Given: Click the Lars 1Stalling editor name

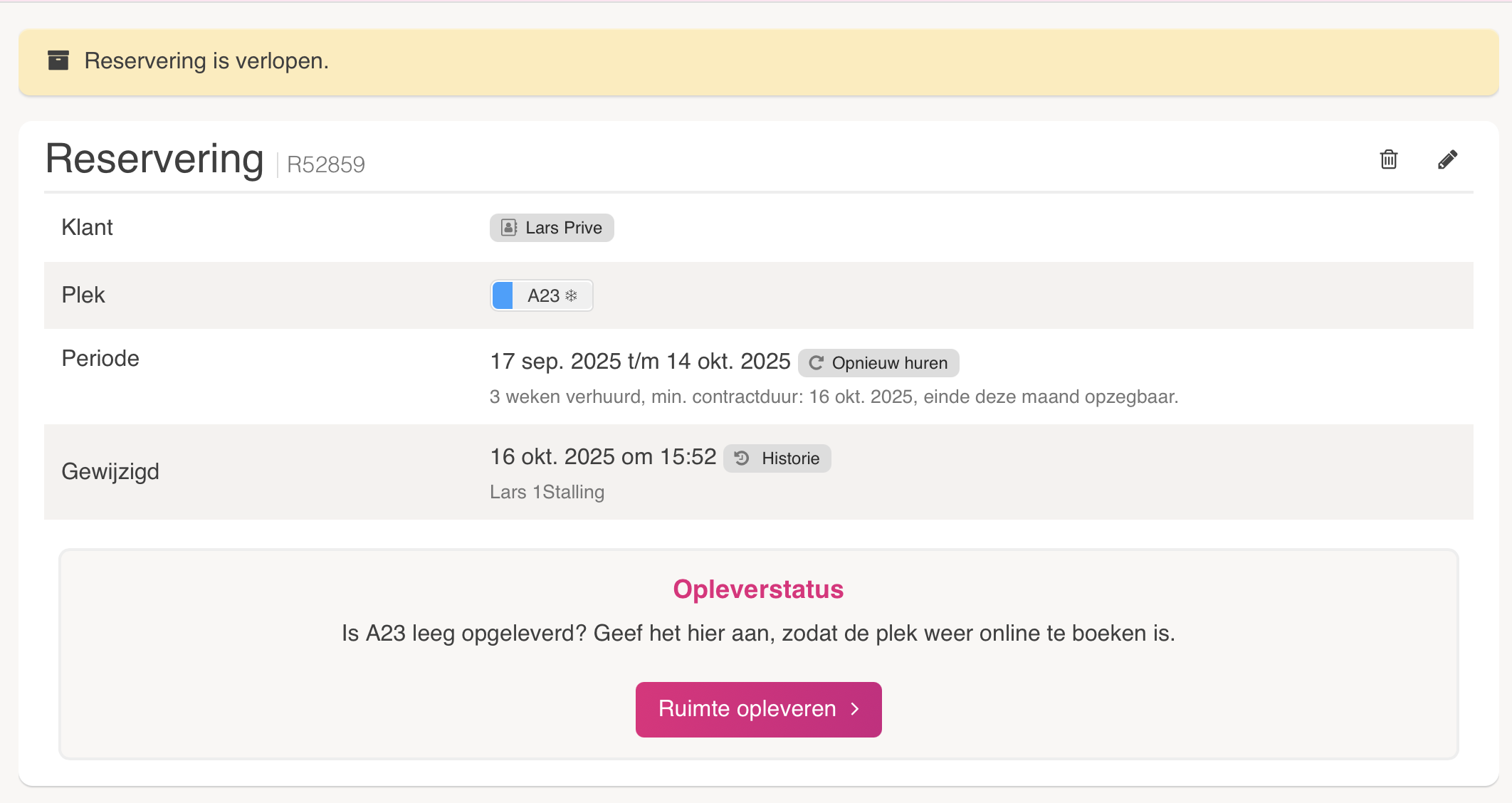Looking at the screenshot, I should [x=547, y=492].
